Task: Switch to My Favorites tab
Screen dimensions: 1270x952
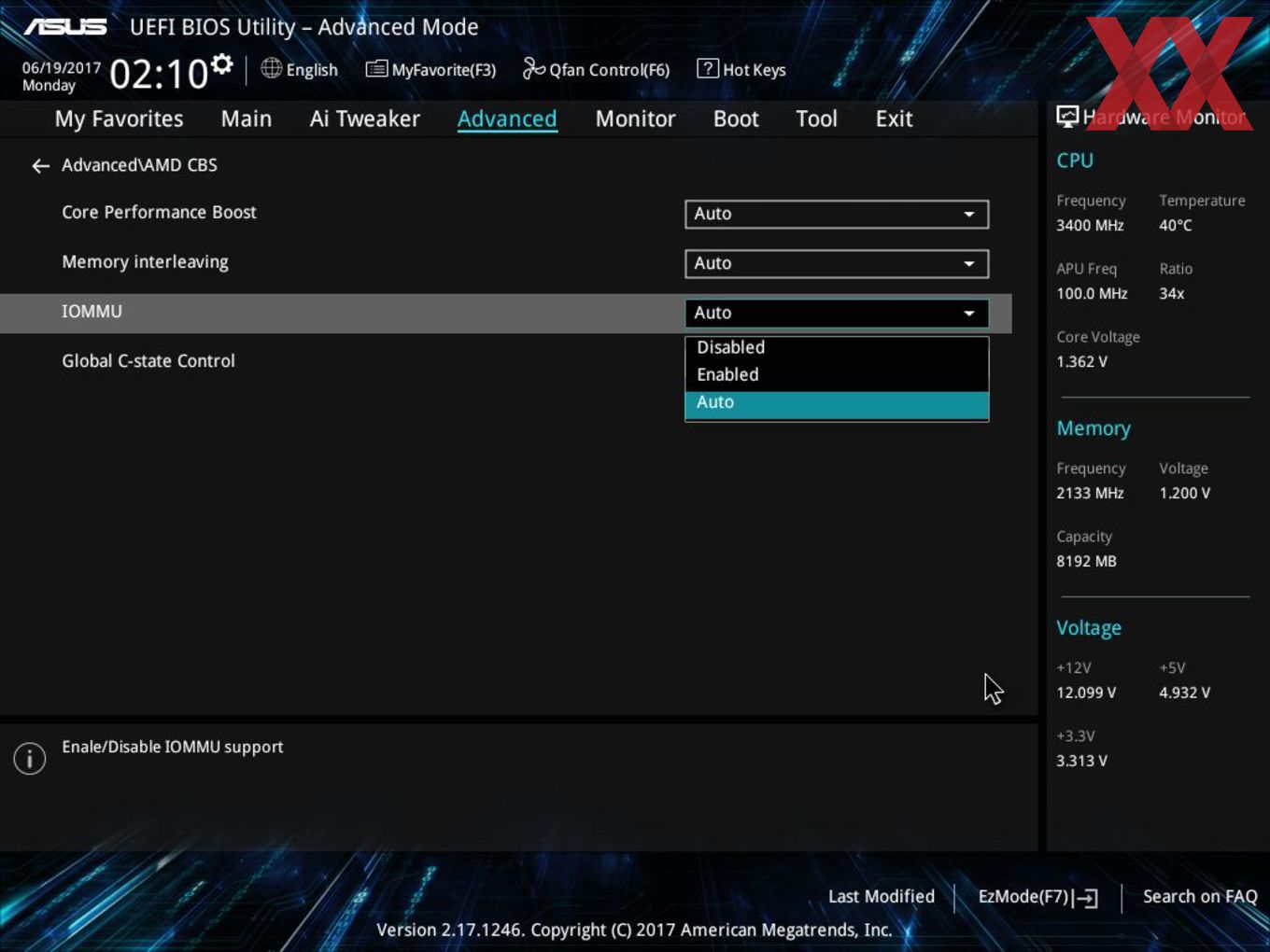Action: coord(119,119)
